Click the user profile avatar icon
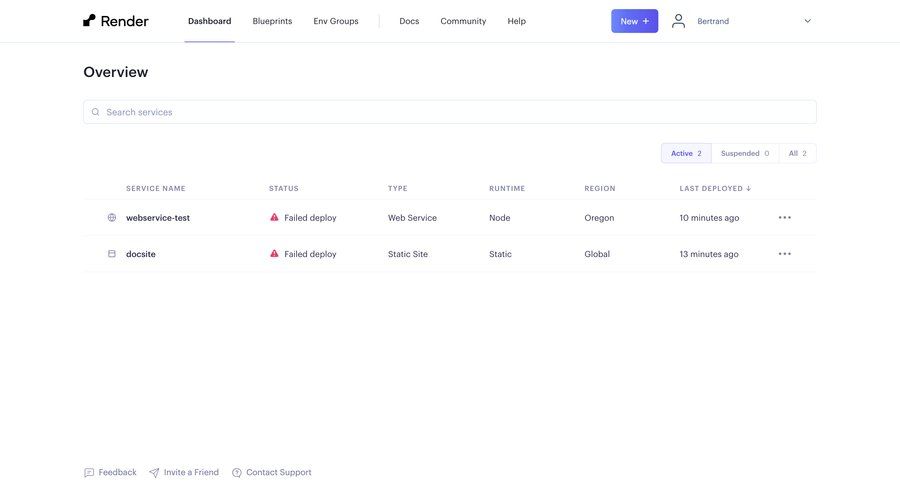The height and width of the screenshot is (484, 900). 679,21
